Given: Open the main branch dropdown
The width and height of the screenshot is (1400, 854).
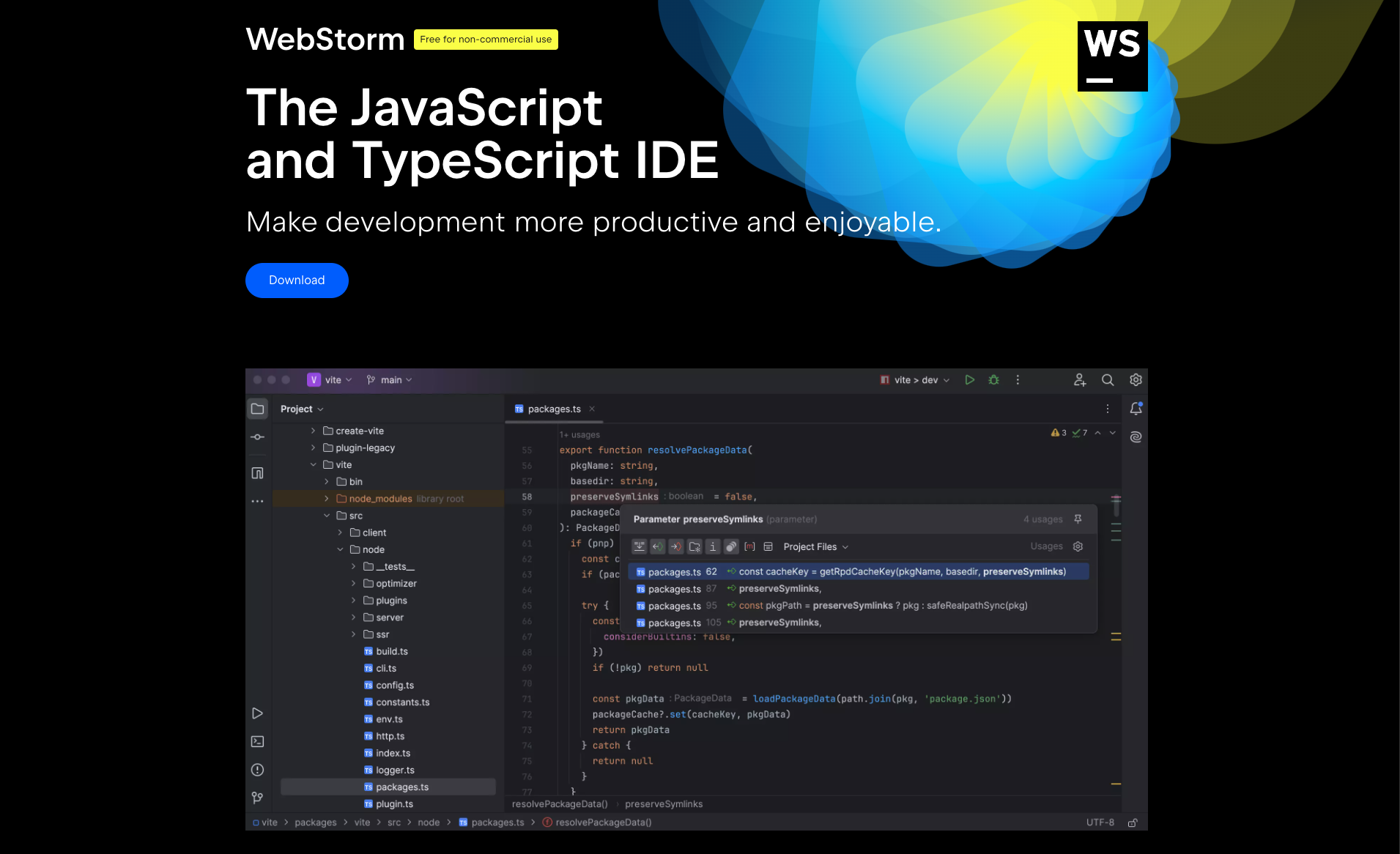Looking at the screenshot, I should coord(389,380).
